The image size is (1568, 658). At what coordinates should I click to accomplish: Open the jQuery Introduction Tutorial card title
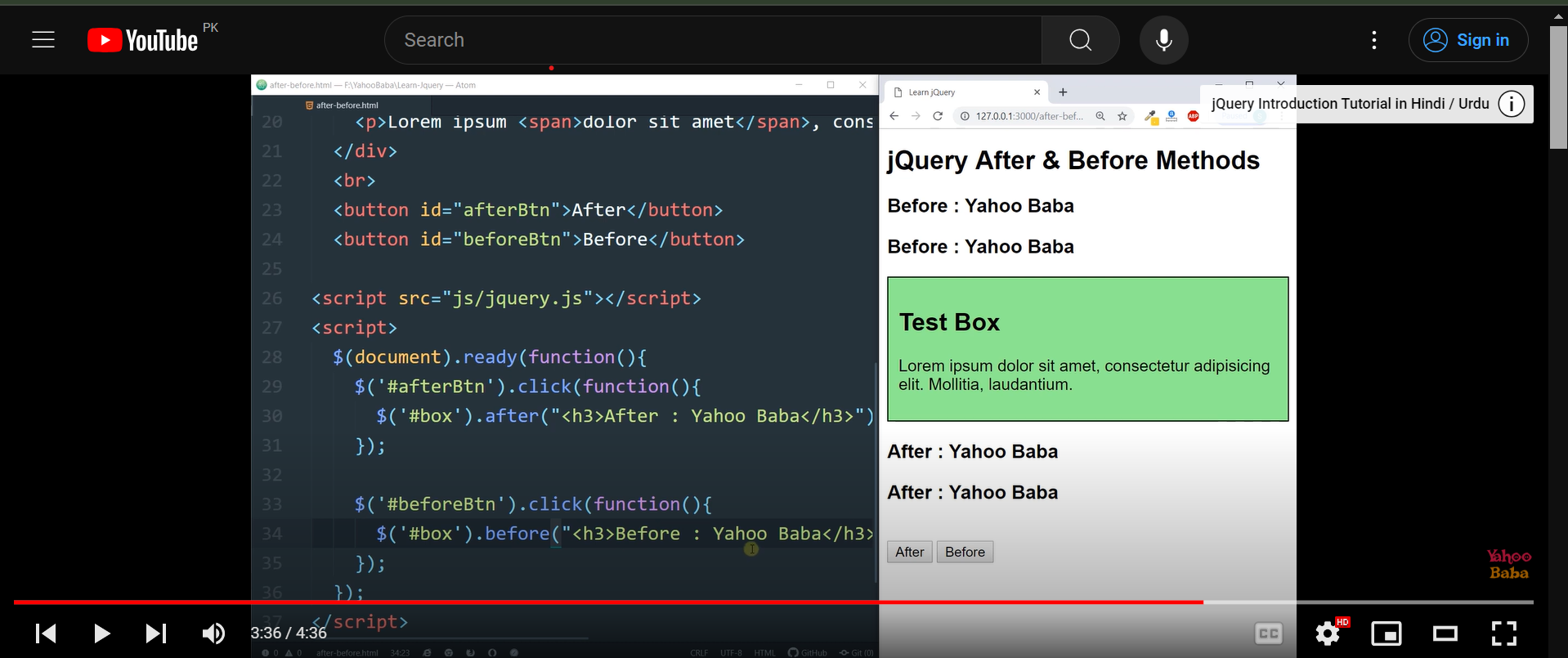[x=1350, y=104]
